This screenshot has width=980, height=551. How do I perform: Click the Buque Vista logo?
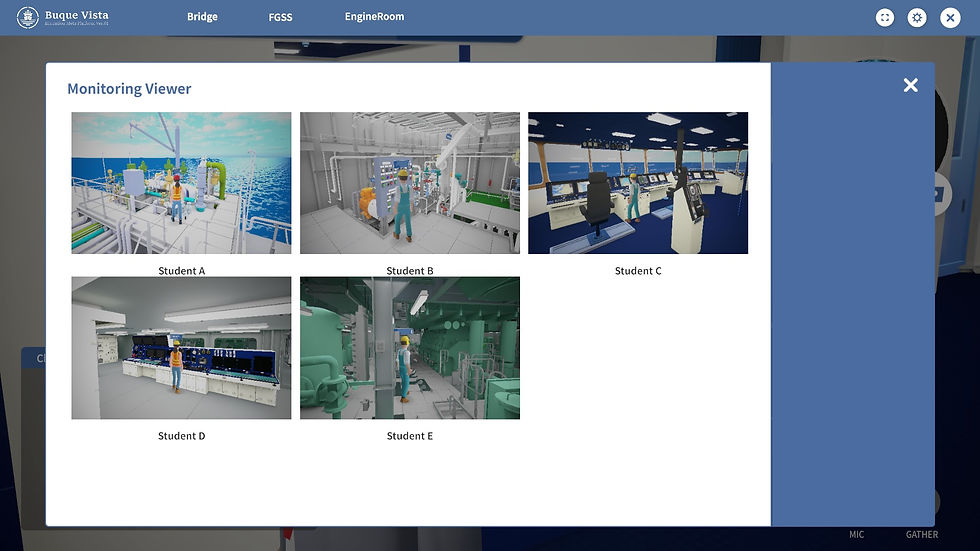pyautogui.click(x=62, y=17)
